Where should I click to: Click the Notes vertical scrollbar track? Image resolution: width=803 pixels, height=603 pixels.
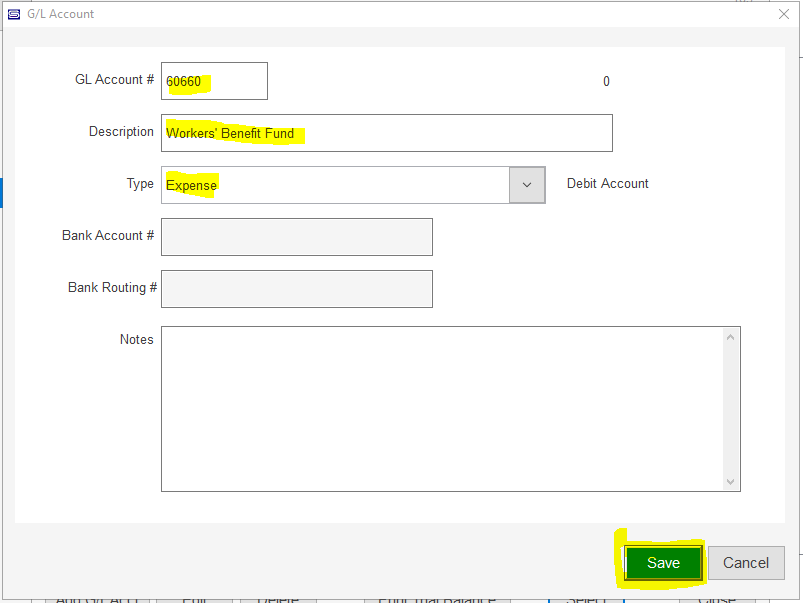732,408
